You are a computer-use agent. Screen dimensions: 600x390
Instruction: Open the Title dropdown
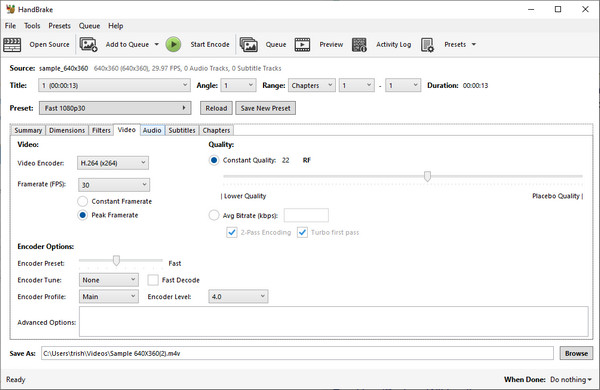114,85
